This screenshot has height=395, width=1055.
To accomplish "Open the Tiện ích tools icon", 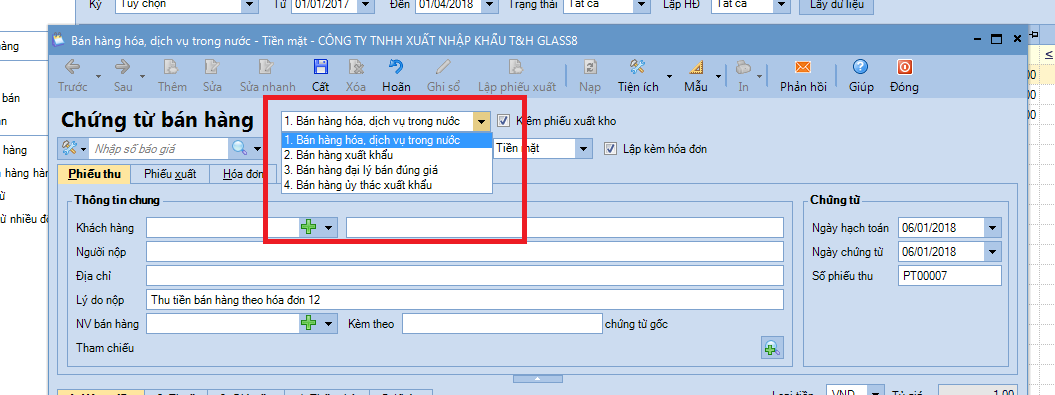I will tap(638, 67).
